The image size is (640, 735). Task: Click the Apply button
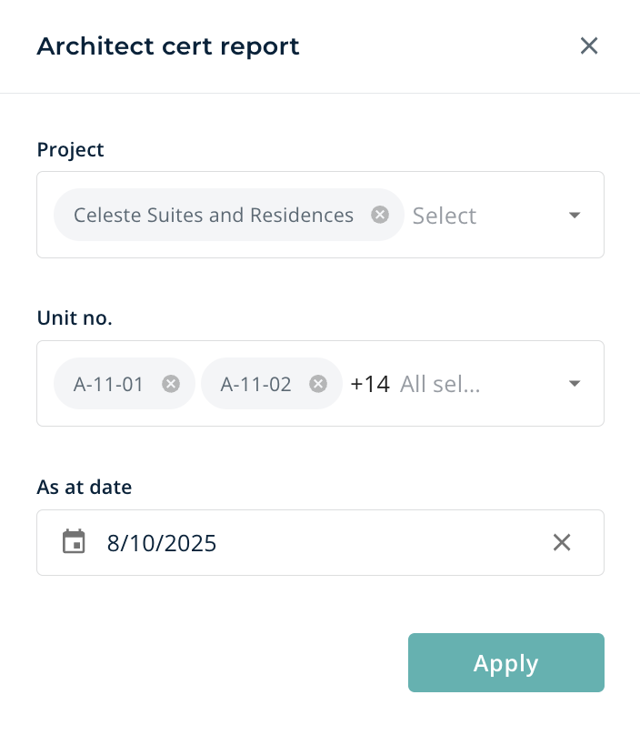pos(506,663)
